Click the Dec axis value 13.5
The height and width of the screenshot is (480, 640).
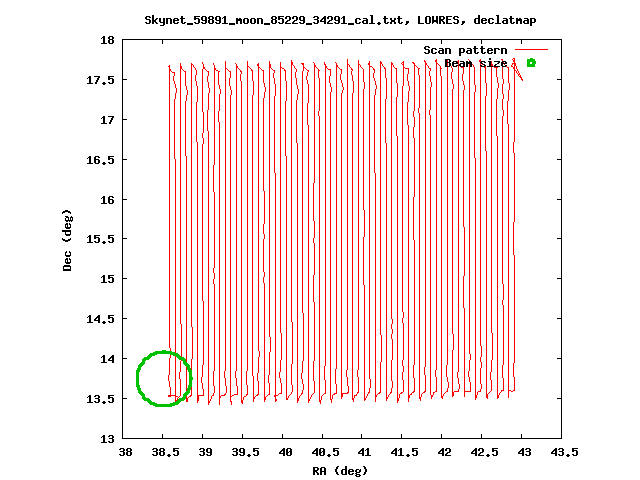100,399
